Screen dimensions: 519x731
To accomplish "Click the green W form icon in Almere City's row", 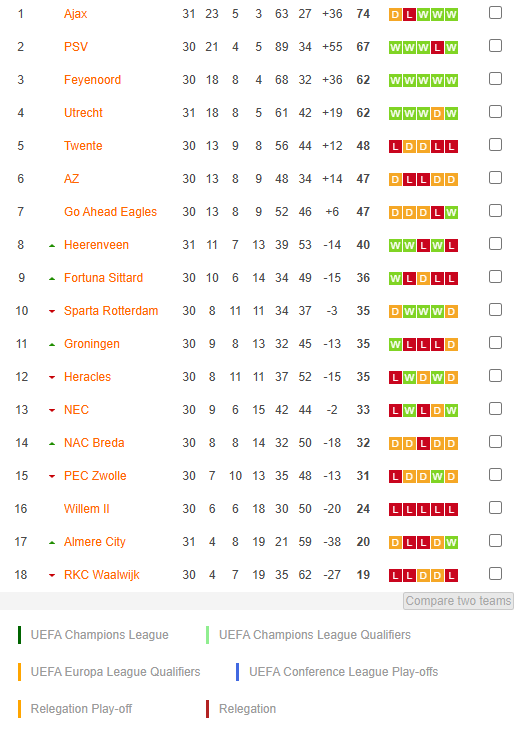I will [451, 543].
